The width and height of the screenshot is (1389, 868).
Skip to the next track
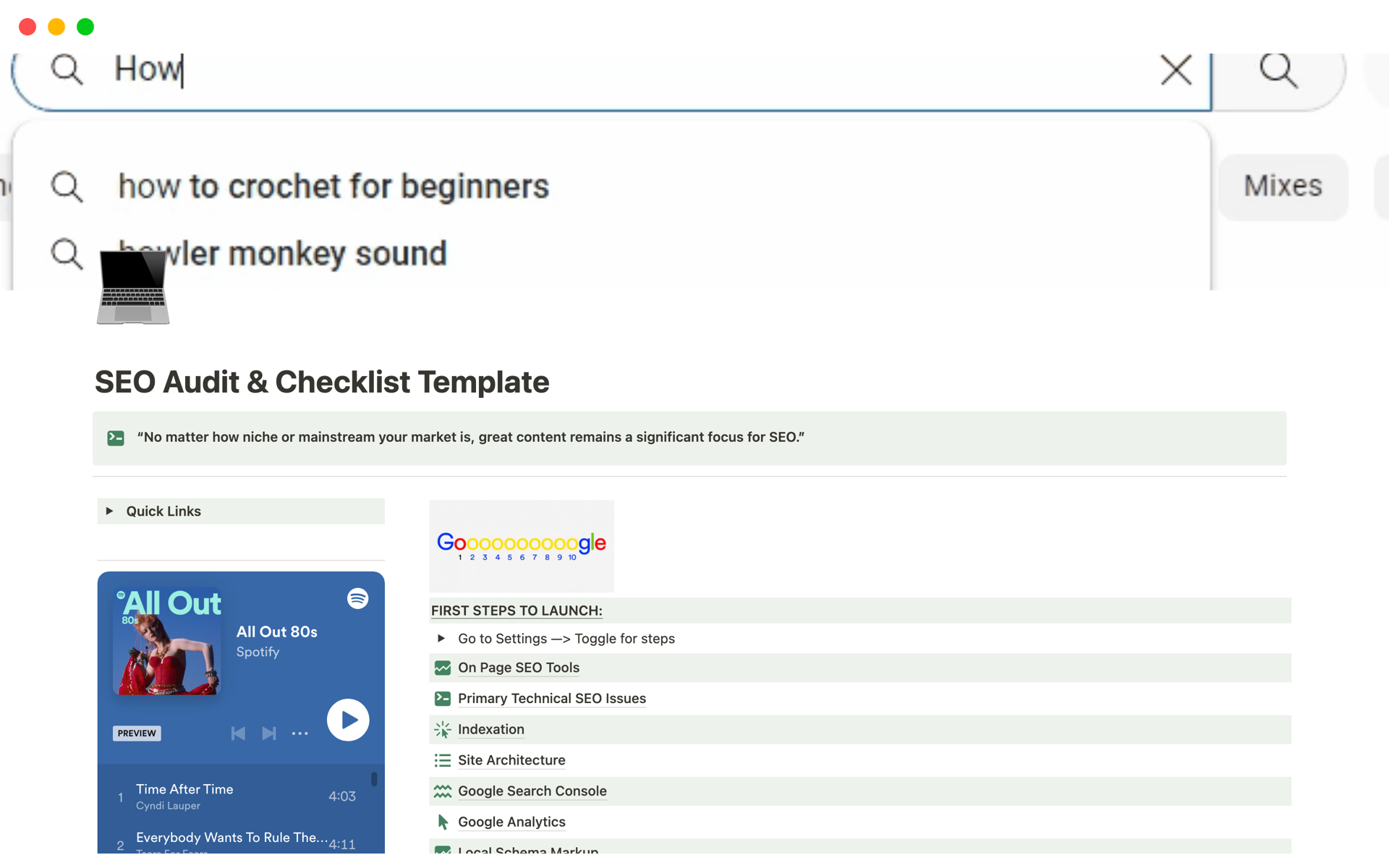click(x=269, y=733)
